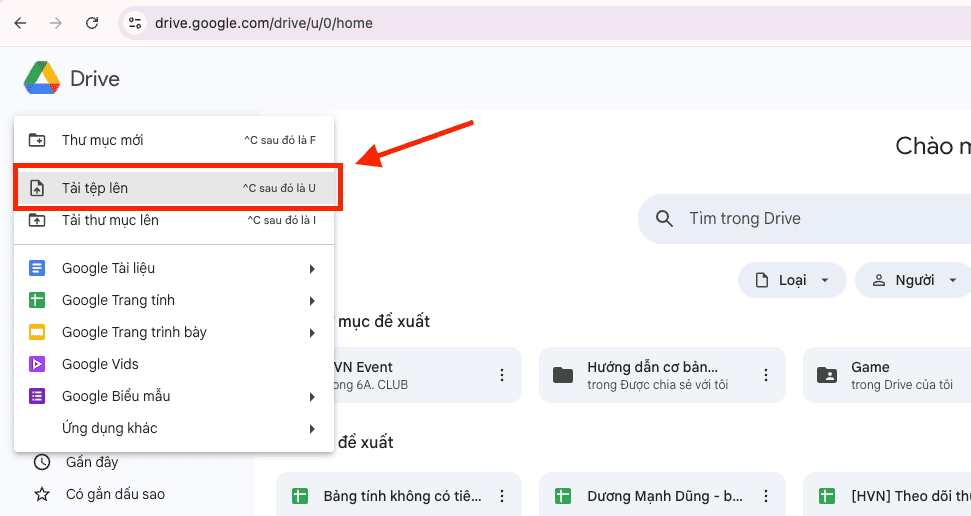This screenshot has height=516, width=971.
Task: Click the star icon in the sidebar
Action: coord(41,494)
